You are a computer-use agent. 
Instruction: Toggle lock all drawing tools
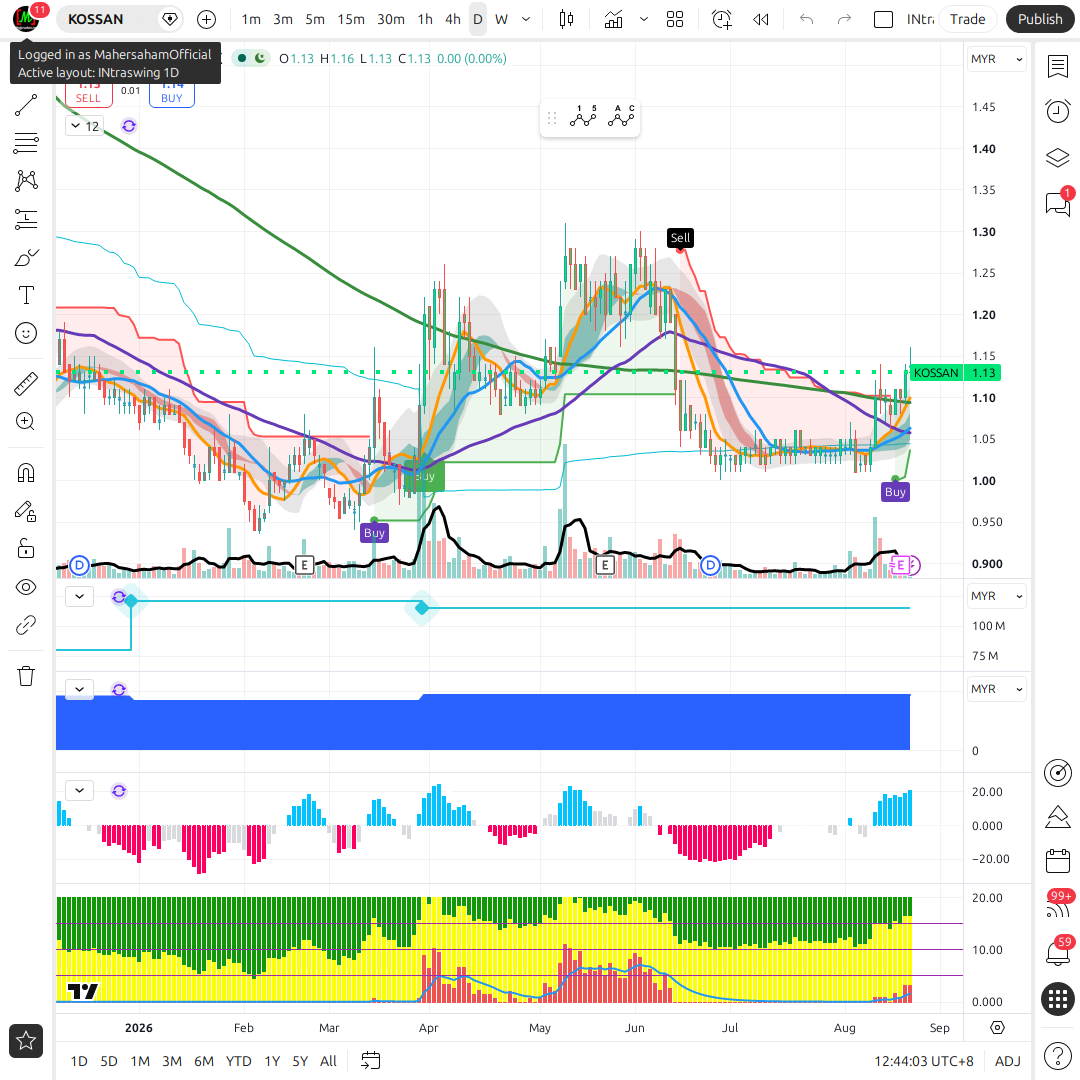click(26, 549)
